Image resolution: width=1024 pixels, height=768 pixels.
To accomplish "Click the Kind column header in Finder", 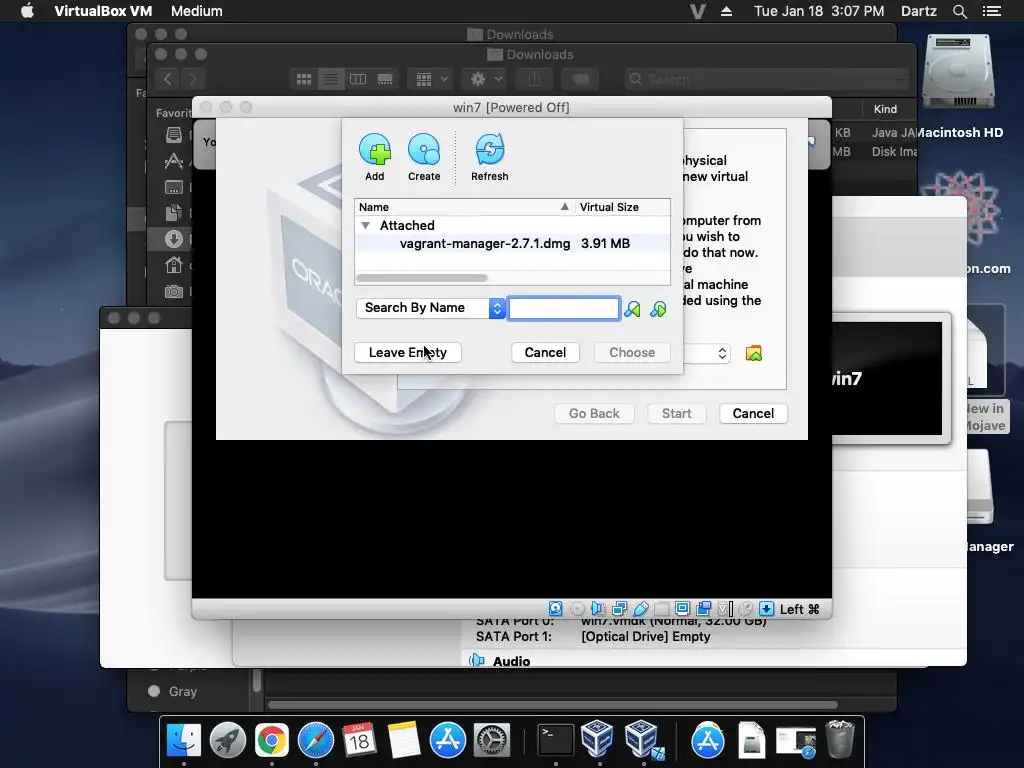I will 886,109.
